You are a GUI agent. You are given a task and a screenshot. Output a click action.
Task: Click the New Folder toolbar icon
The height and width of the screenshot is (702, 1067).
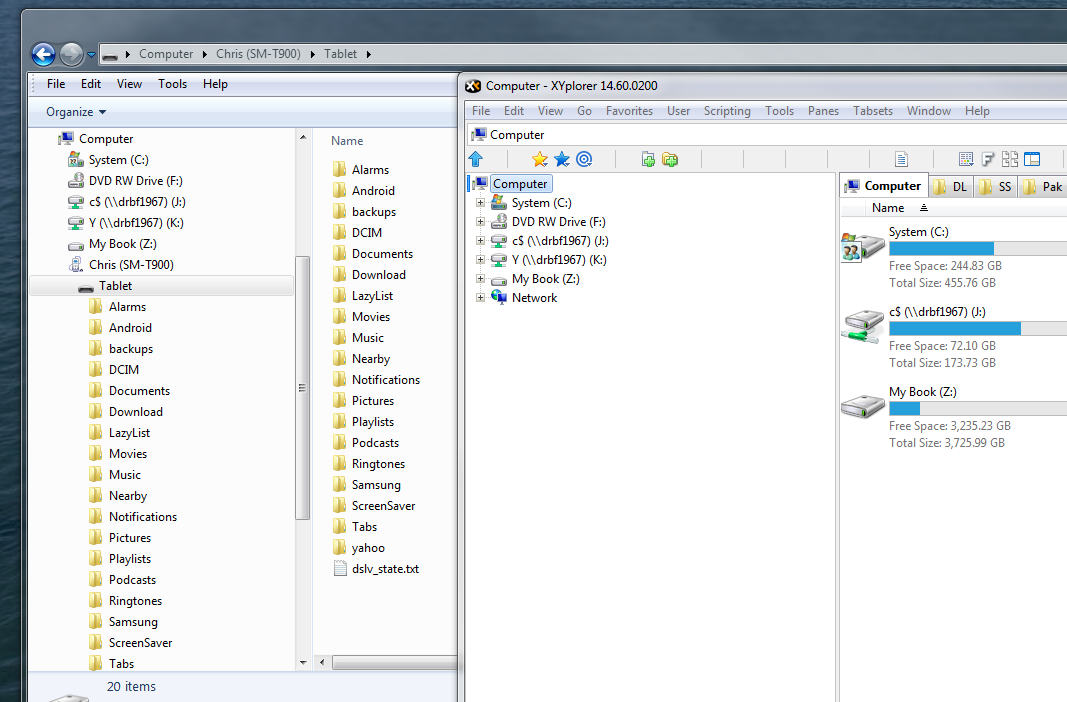click(x=670, y=159)
